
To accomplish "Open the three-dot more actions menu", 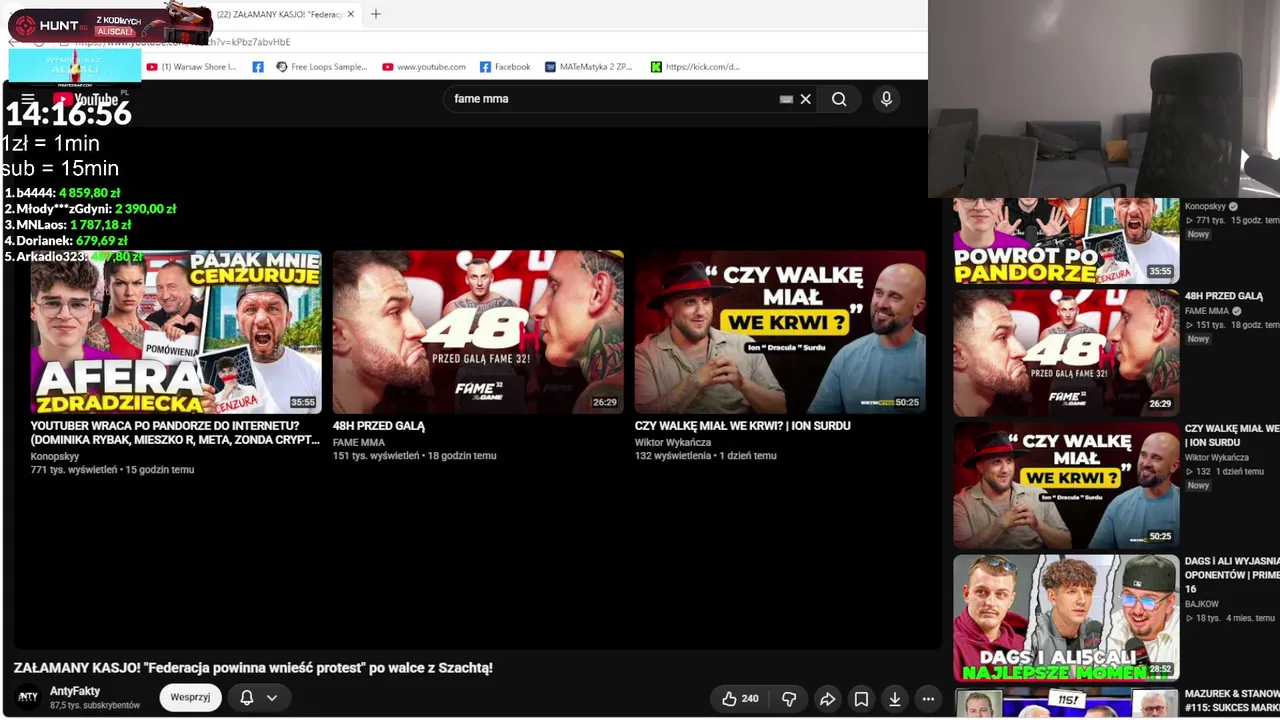I will point(928,699).
